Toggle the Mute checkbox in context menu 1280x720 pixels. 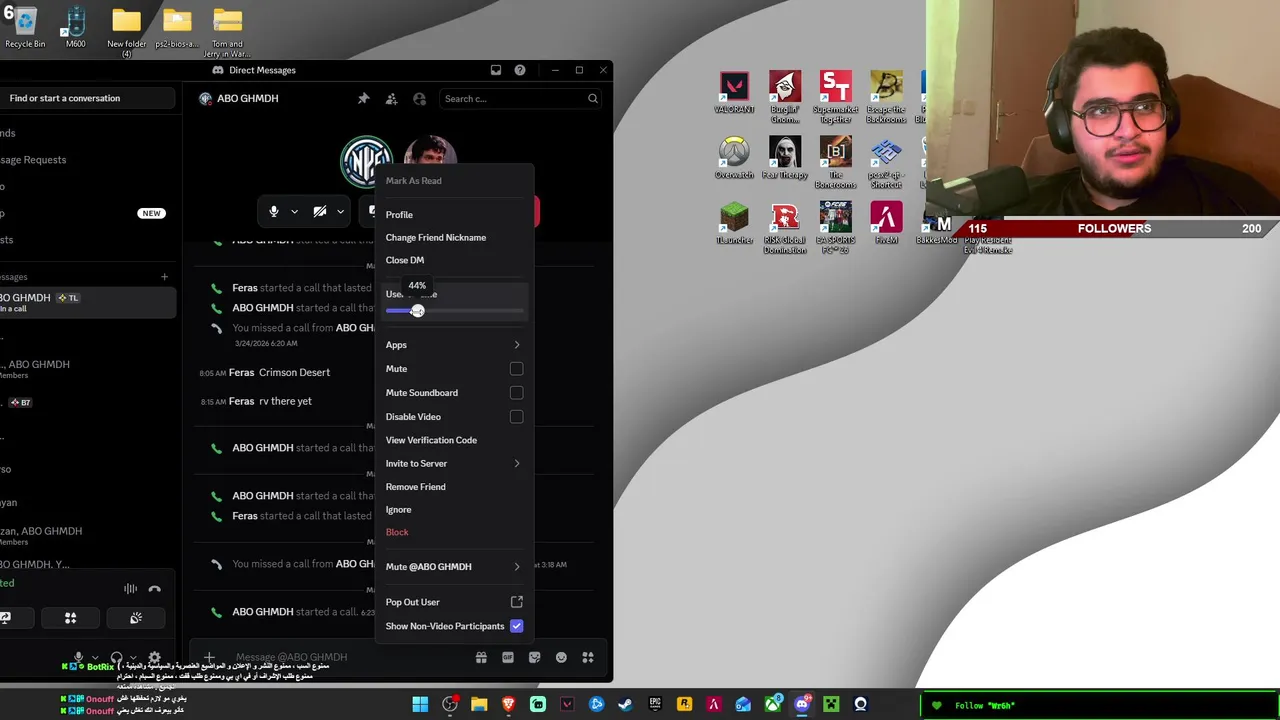516,369
